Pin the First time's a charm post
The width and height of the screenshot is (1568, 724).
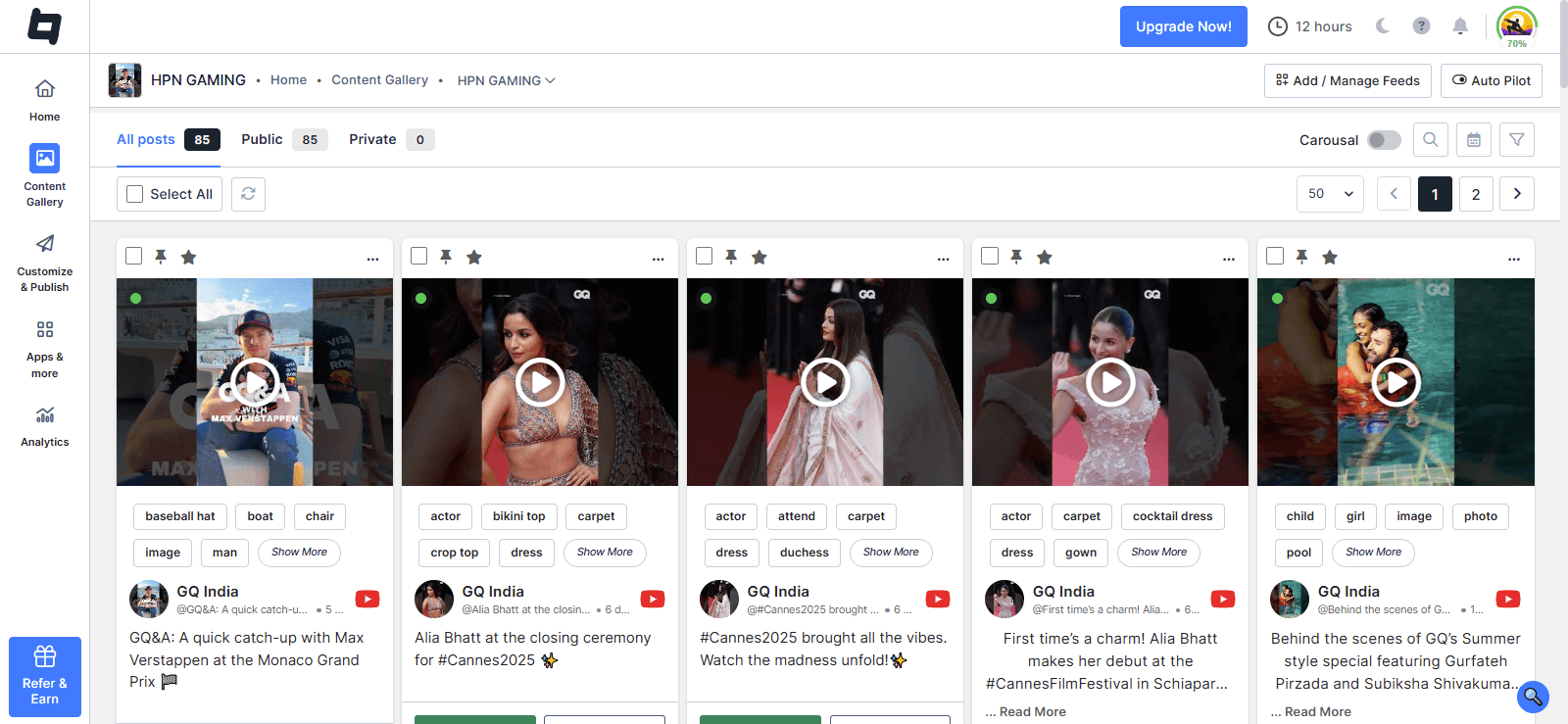point(1016,257)
